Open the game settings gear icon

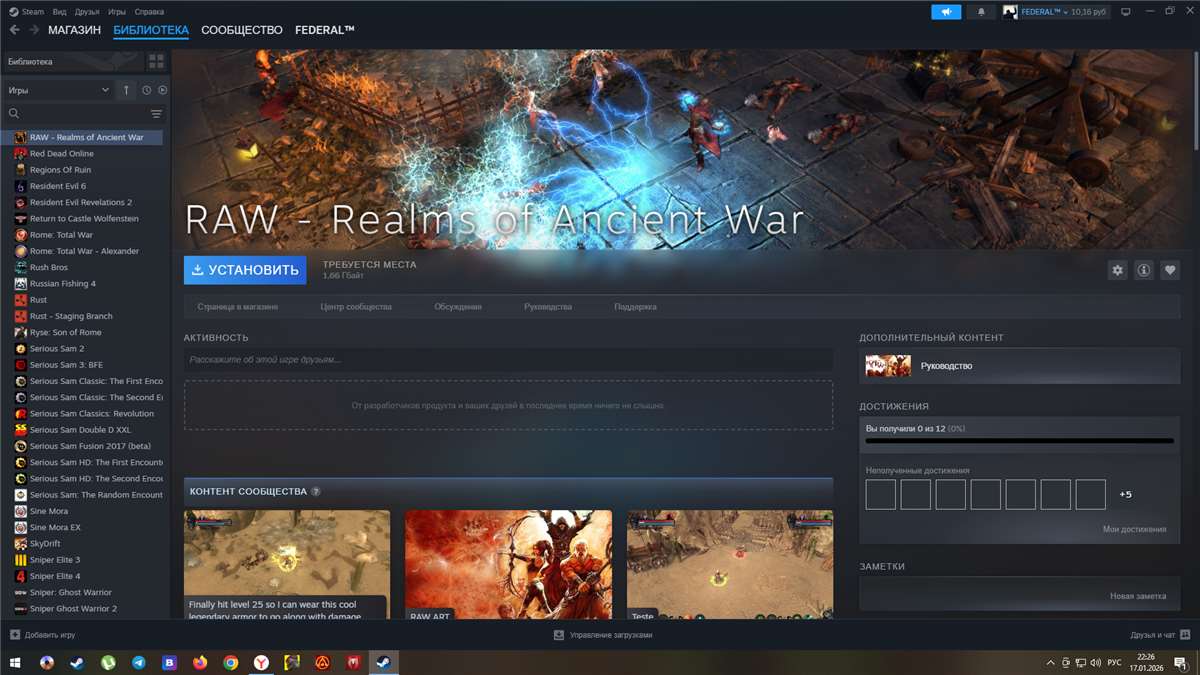click(x=1117, y=270)
